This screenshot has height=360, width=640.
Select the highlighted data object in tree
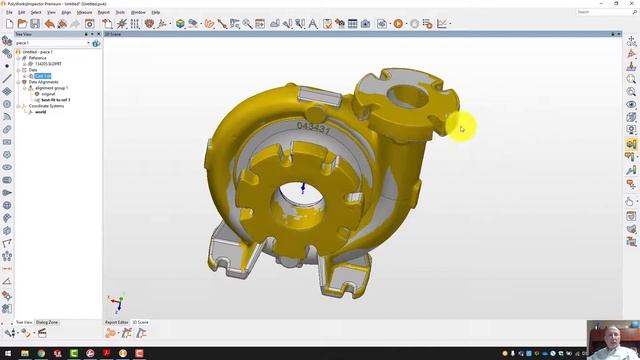pos(43,76)
